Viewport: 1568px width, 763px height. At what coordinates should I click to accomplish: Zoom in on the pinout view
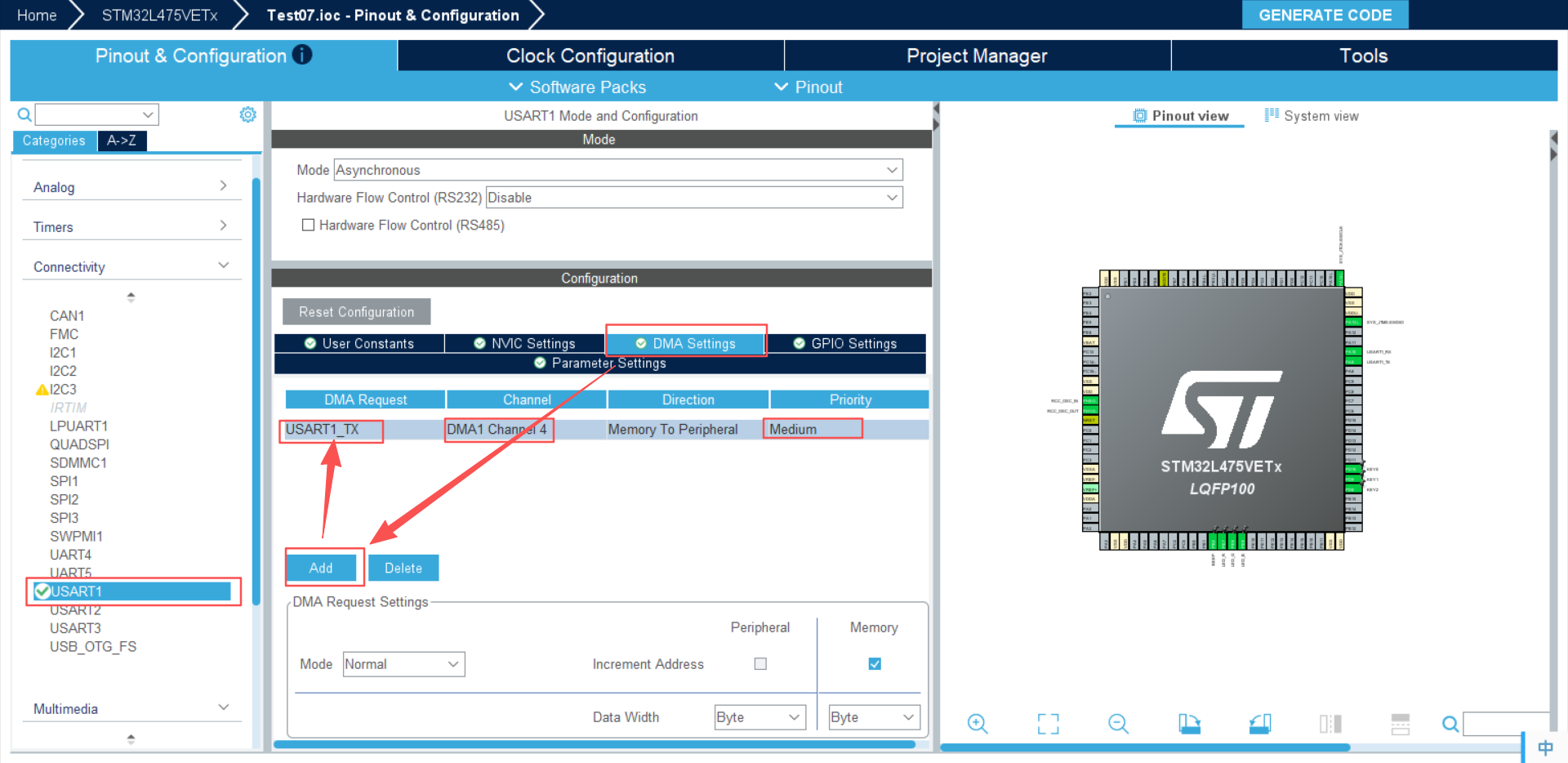pyautogui.click(x=978, y=724)
